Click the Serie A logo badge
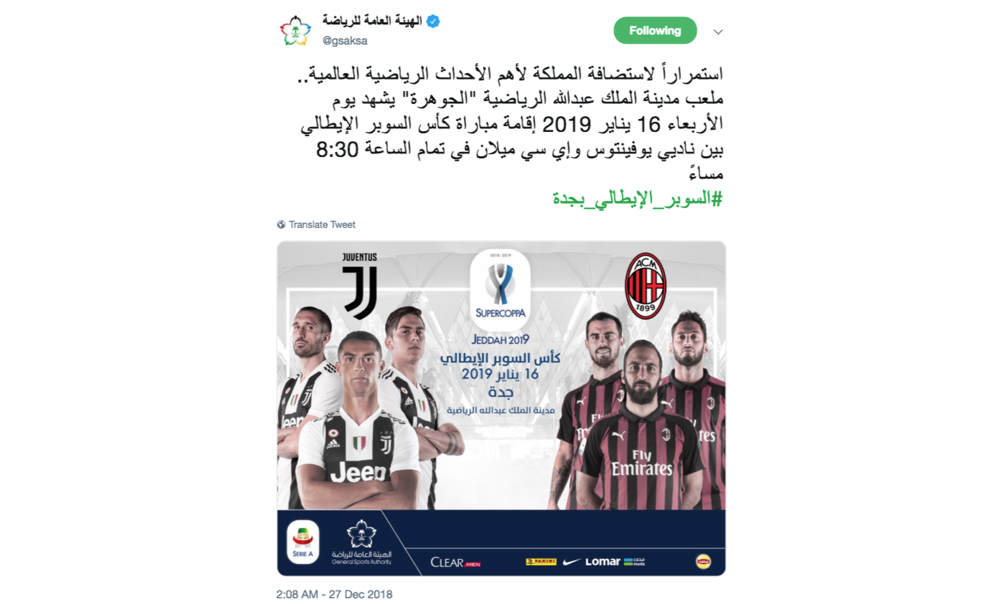1008x604 pixels. [x=303, y=542]
